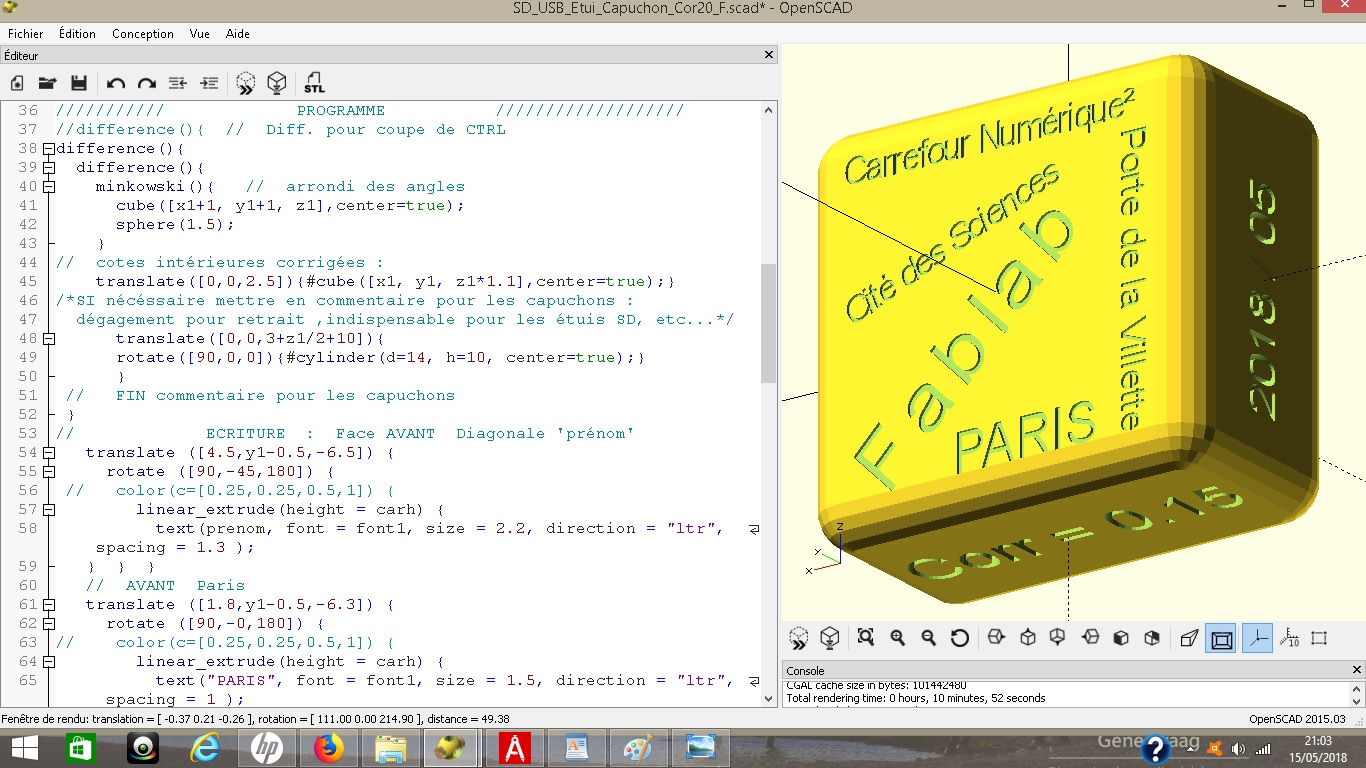The height and width of the screenshot is (768, 1366).
Task: Open the Conception menu
Action: (x=143, y=34)
